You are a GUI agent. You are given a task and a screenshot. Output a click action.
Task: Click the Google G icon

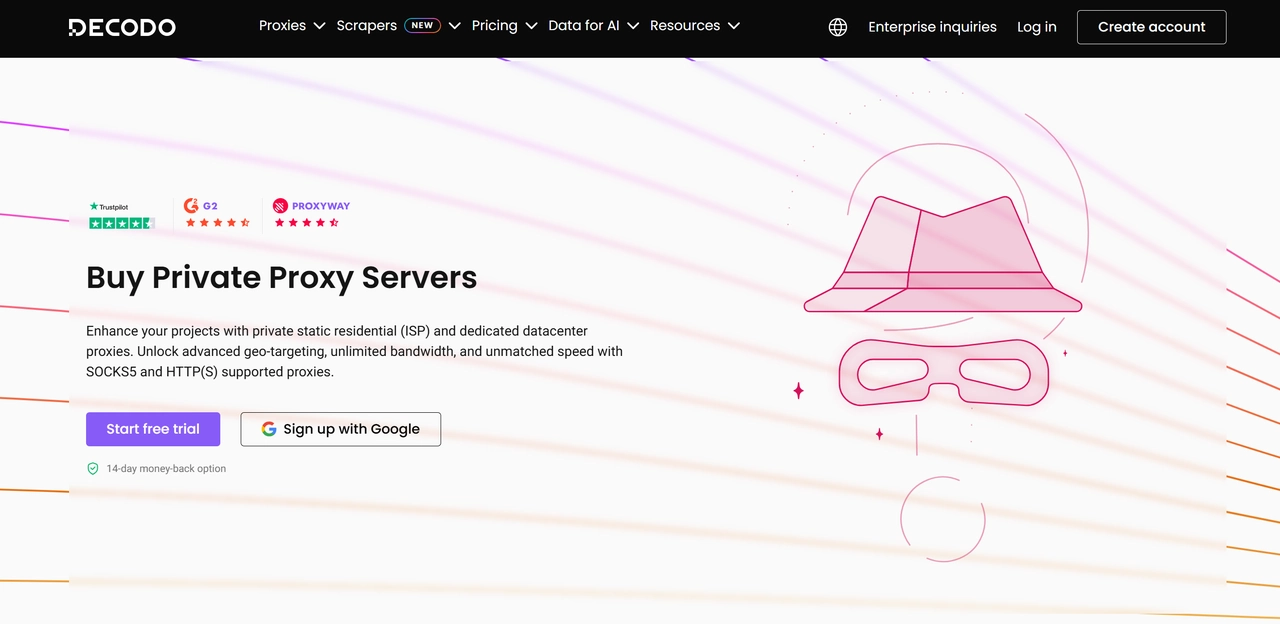click(268, 428)
